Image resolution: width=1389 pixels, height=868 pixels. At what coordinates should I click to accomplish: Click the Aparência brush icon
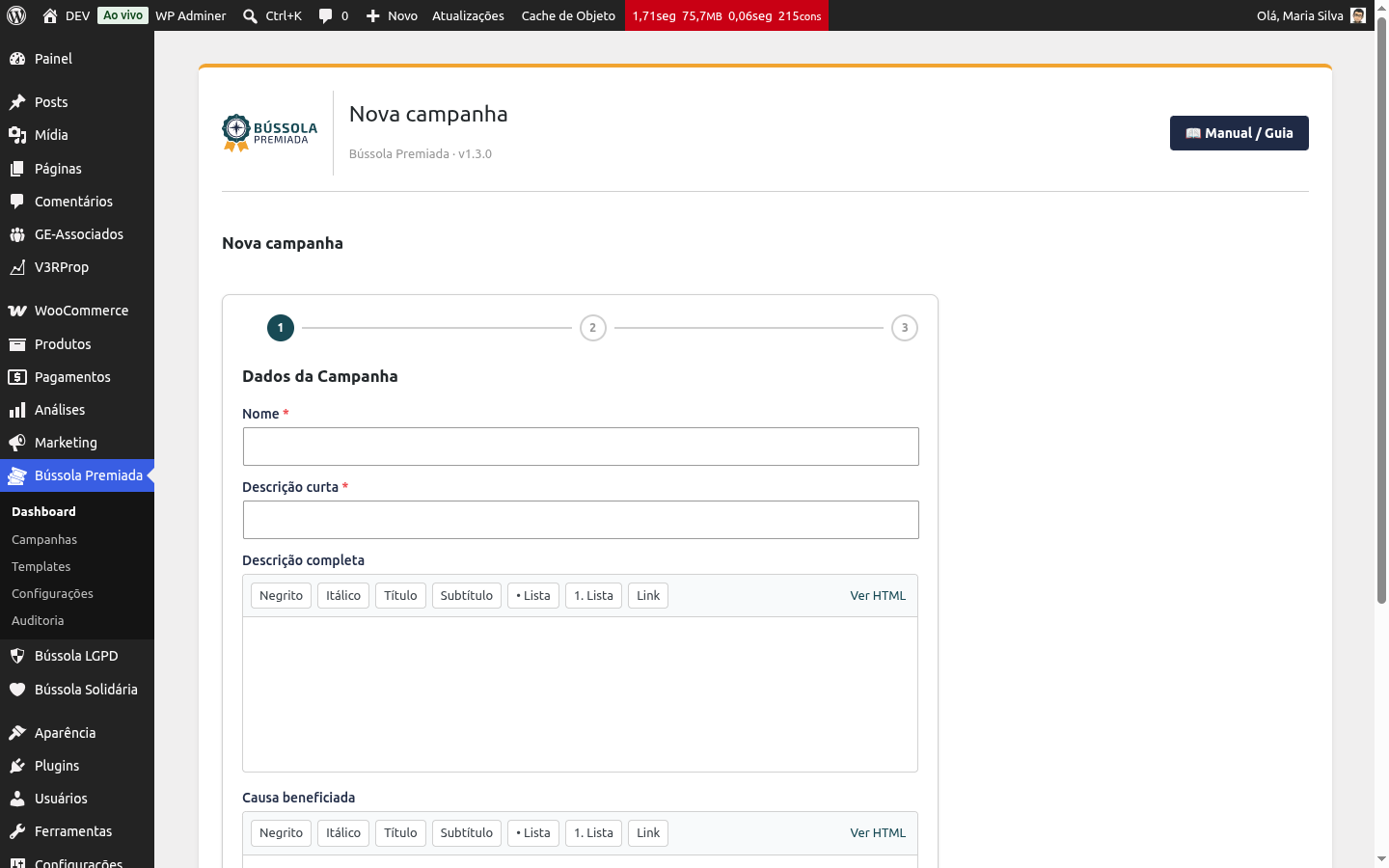pyautogui.click(x=17, y=733)
